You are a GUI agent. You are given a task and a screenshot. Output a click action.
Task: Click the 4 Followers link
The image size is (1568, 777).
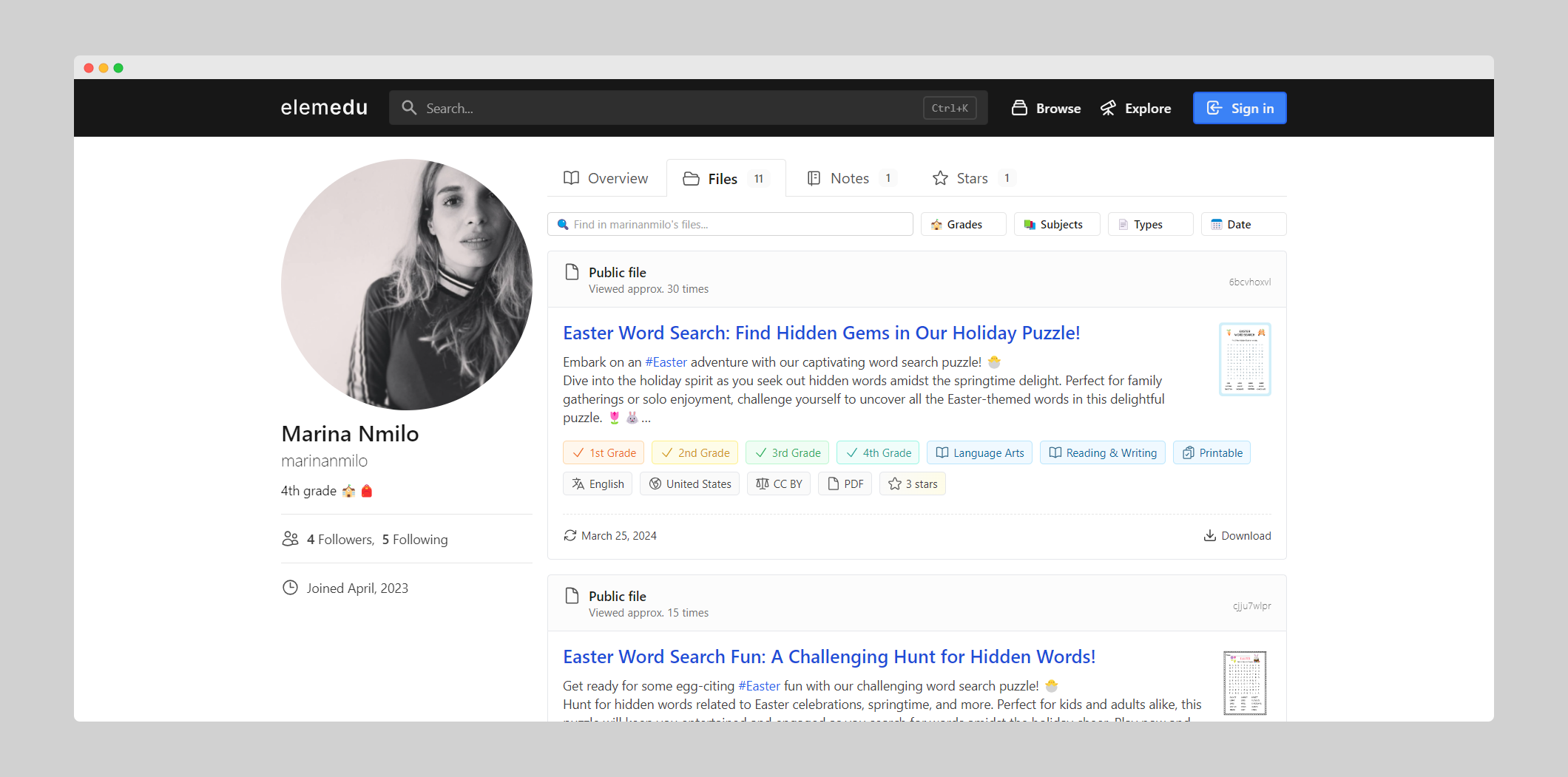[340, 539]
